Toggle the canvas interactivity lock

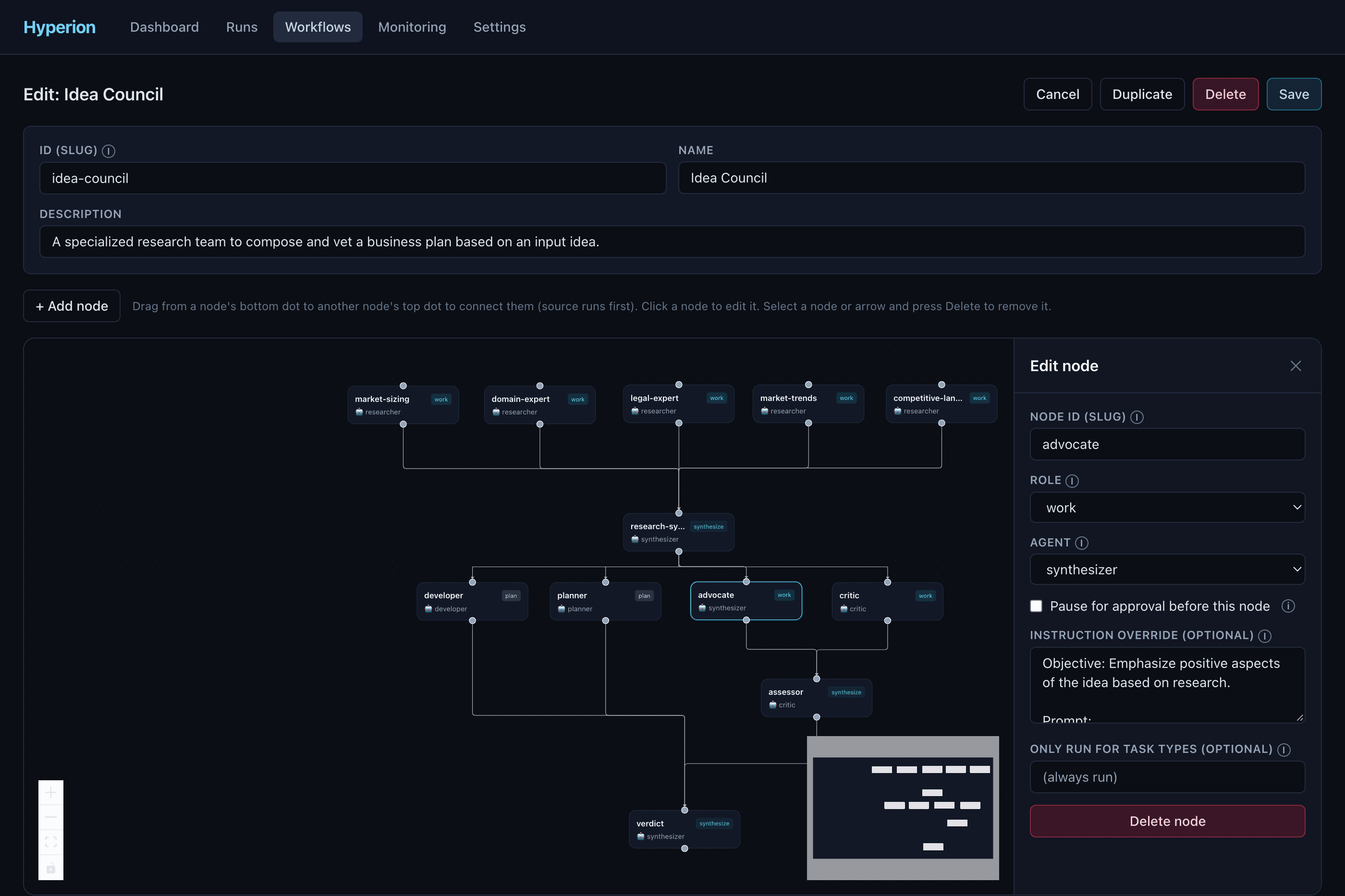51,867
